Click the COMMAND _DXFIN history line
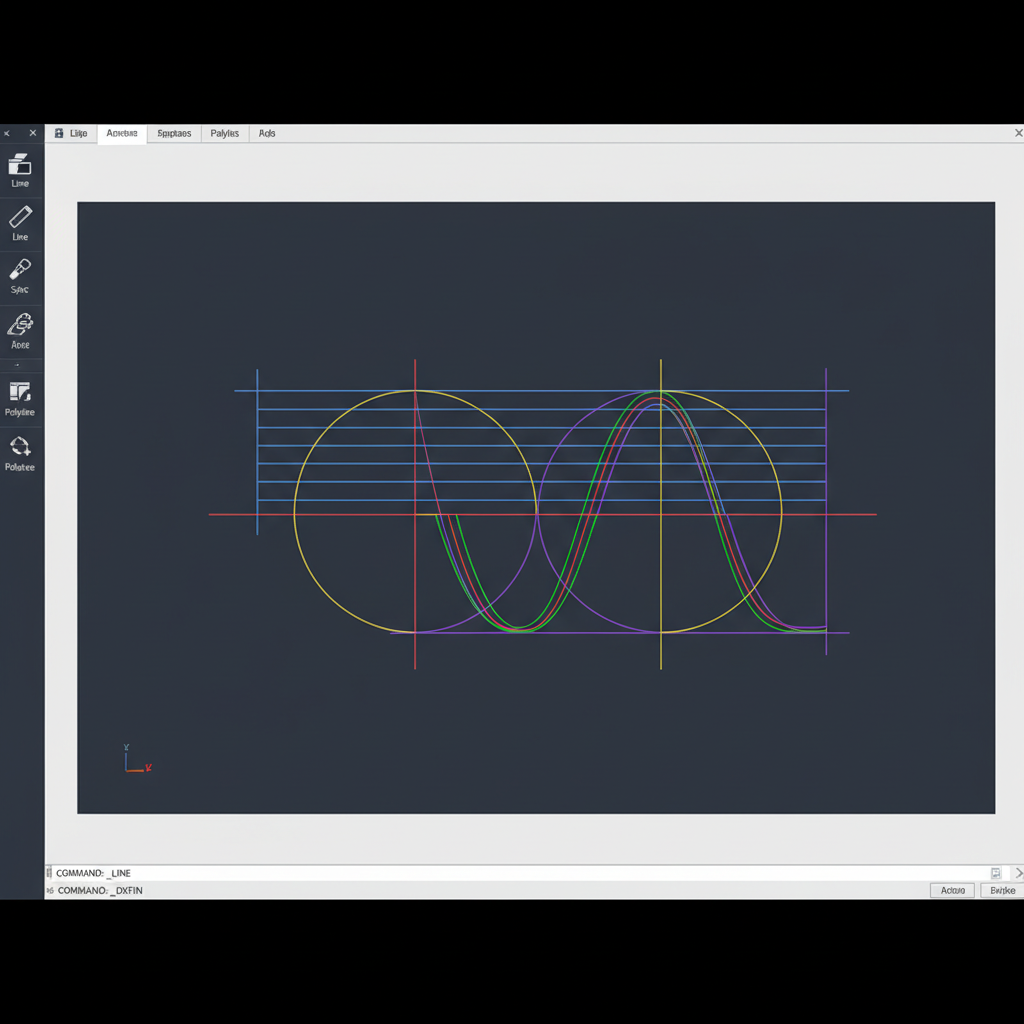The height and width of the screenshot is (1024, 1024). (x=100, y=891)
